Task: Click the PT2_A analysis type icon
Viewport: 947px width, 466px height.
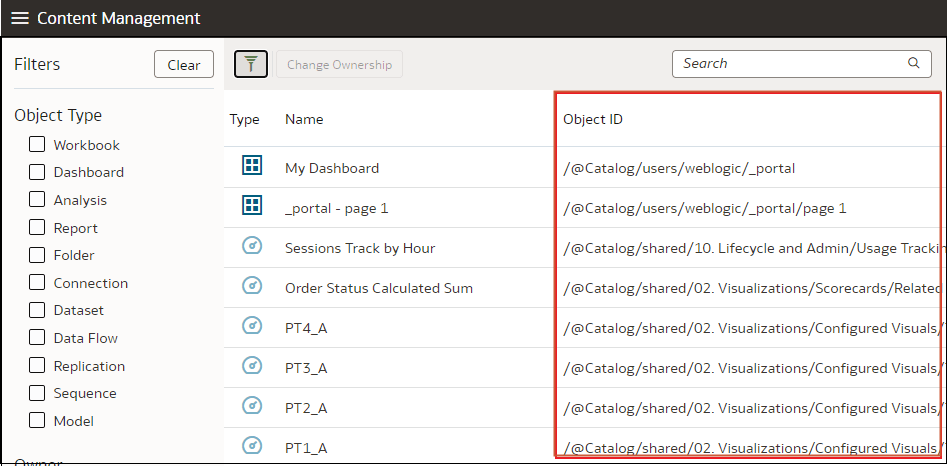Action: [x=252, y=406]
